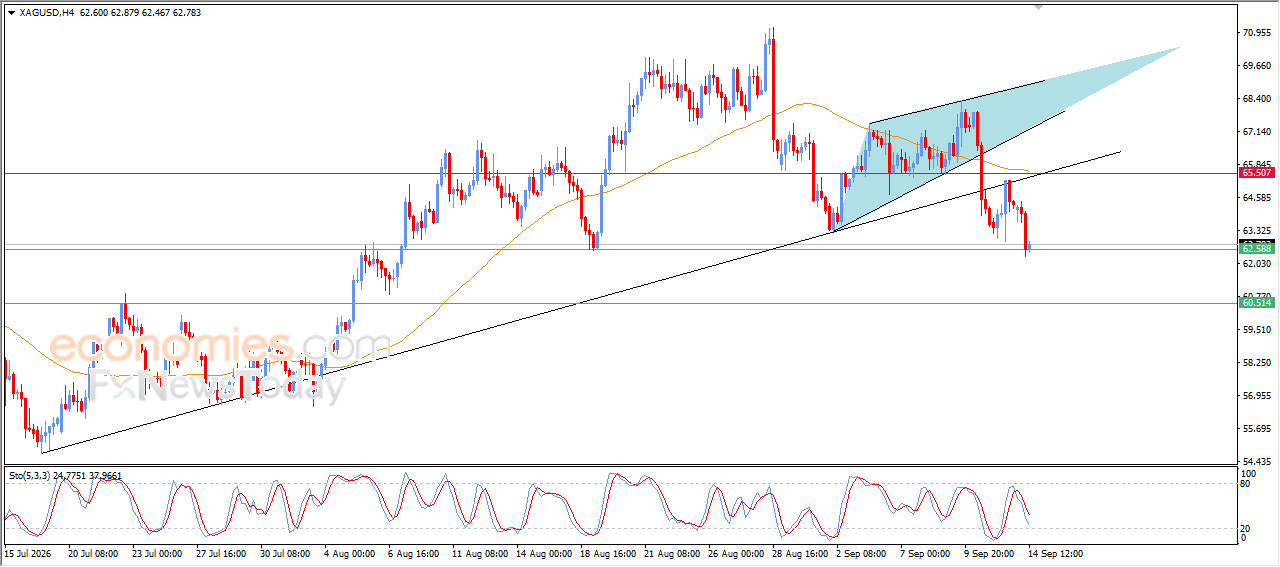The image size is (1280, 567).
Task: Click the 4 Aug 00:00 time label
Action: (349, 553)
